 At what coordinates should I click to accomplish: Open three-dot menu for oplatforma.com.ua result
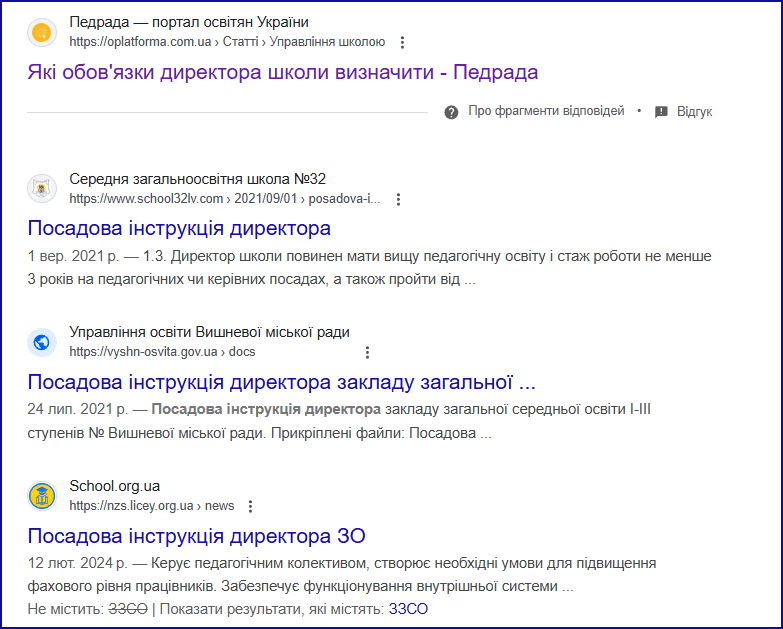coord(402,42)
